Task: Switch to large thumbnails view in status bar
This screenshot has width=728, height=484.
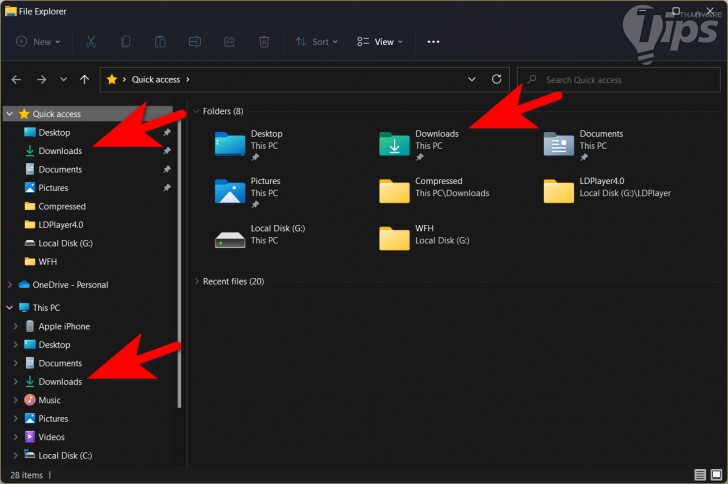Action: tap(715, 475)
